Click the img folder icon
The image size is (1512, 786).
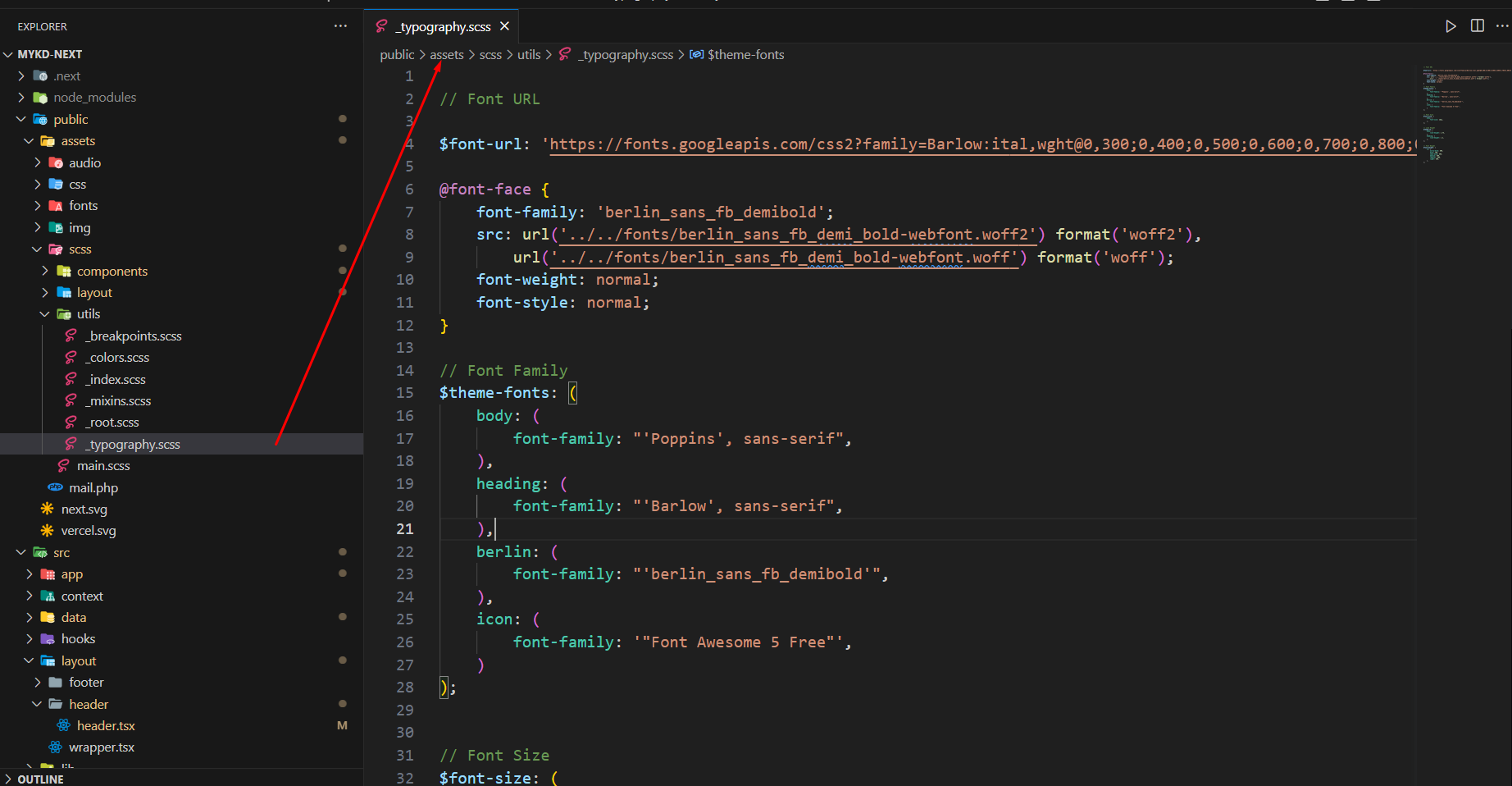click(56, 227)
